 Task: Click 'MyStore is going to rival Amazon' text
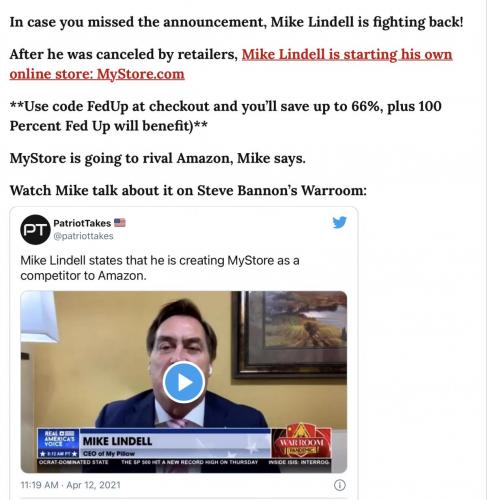point(158,158)
